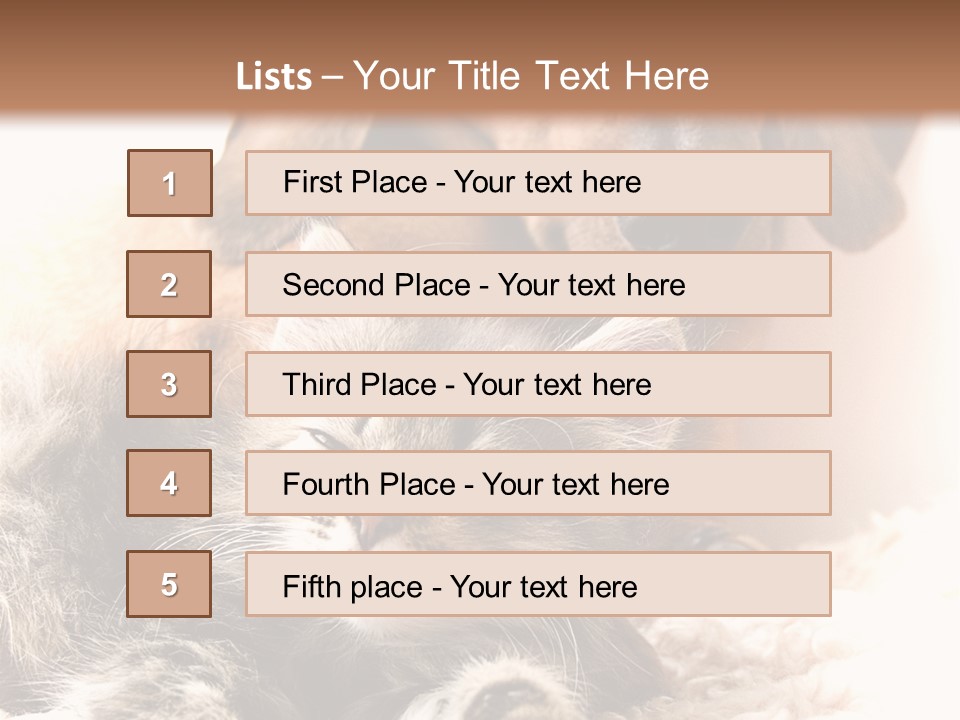Select the number 4 square
The image size is (960, 720).
(x=169, y=483)
